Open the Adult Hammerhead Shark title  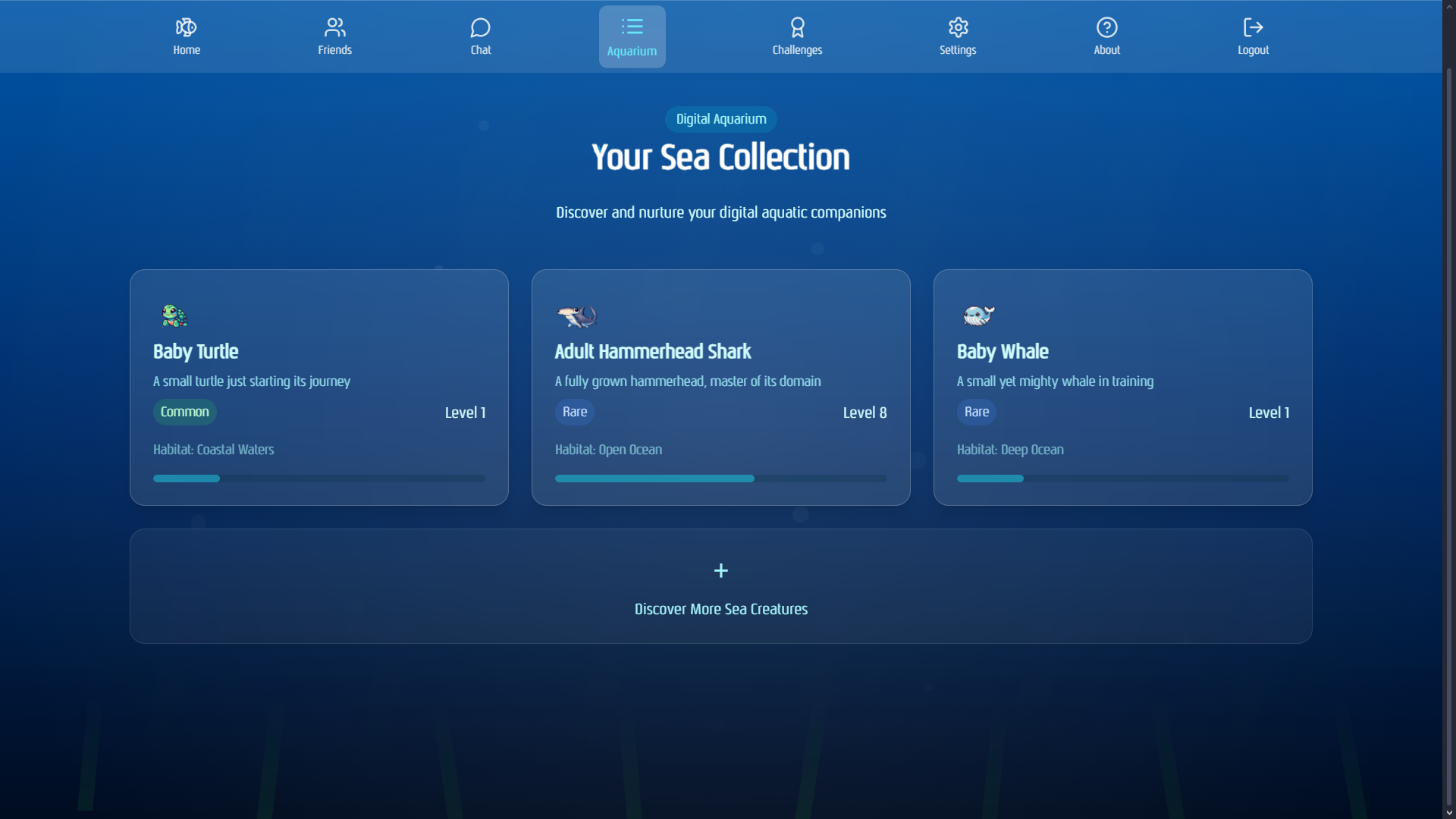(652, 352)
